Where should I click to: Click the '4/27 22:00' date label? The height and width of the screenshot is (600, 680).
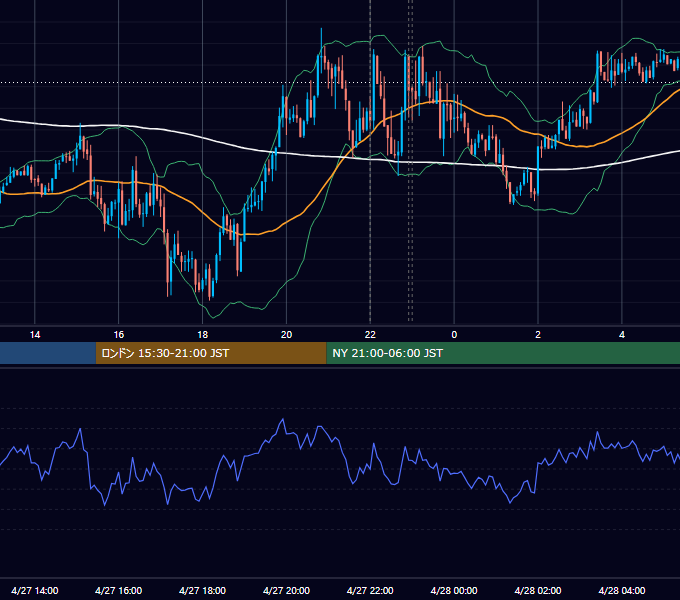coord(370,590)
